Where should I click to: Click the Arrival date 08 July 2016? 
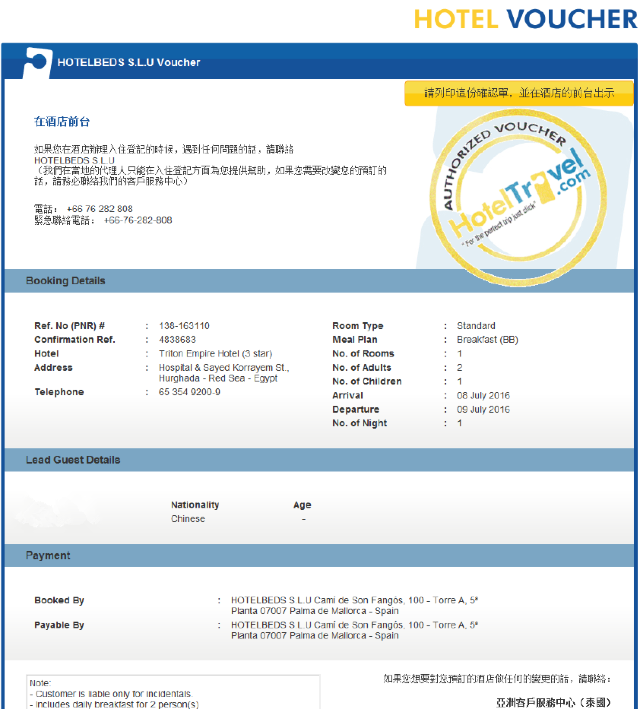(x=483, y=396)
